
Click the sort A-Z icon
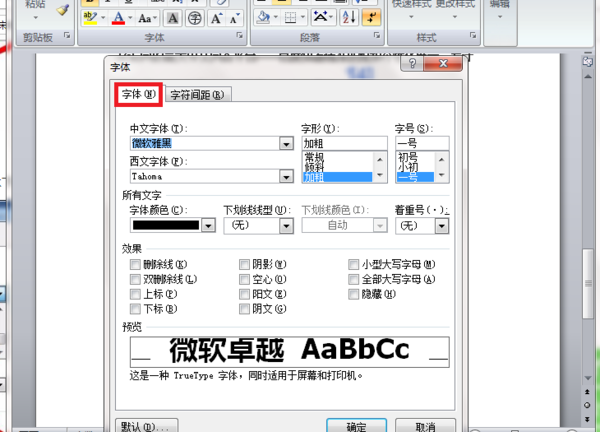pyautogui.click(x=349, y=17)
